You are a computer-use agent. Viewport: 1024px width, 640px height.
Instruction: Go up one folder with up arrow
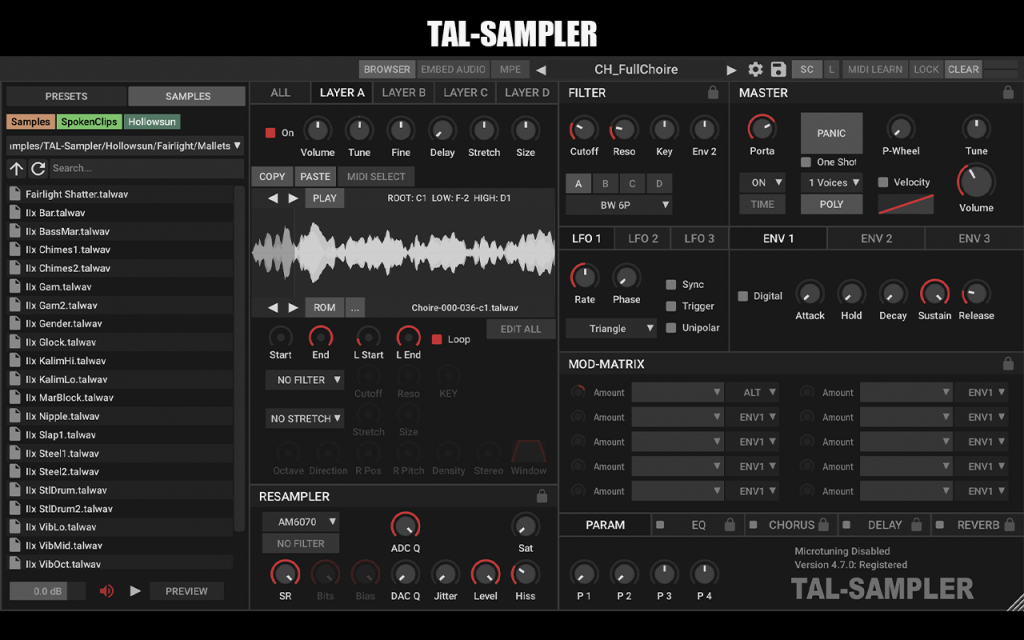click(x=16, y=168)
